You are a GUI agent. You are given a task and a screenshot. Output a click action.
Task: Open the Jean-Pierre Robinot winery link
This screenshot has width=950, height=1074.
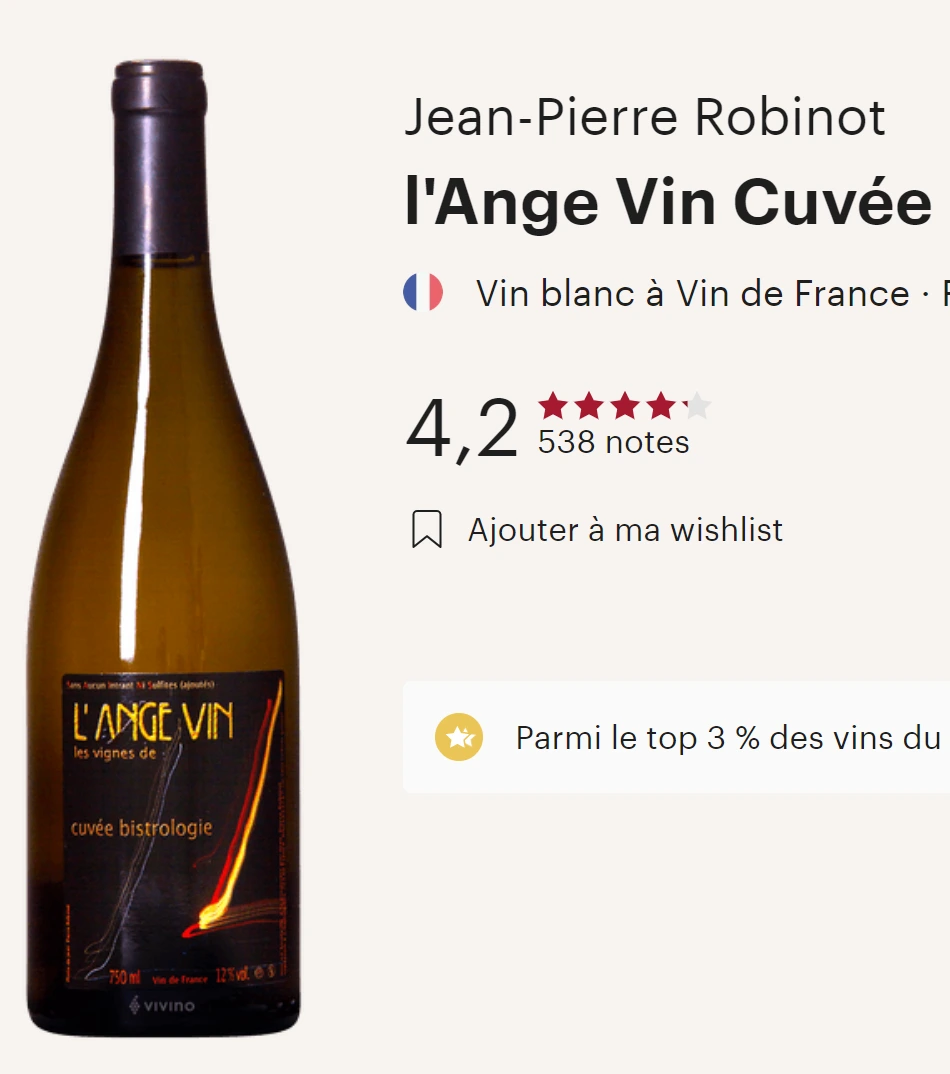pyautogui.click(x=645, y=117)
